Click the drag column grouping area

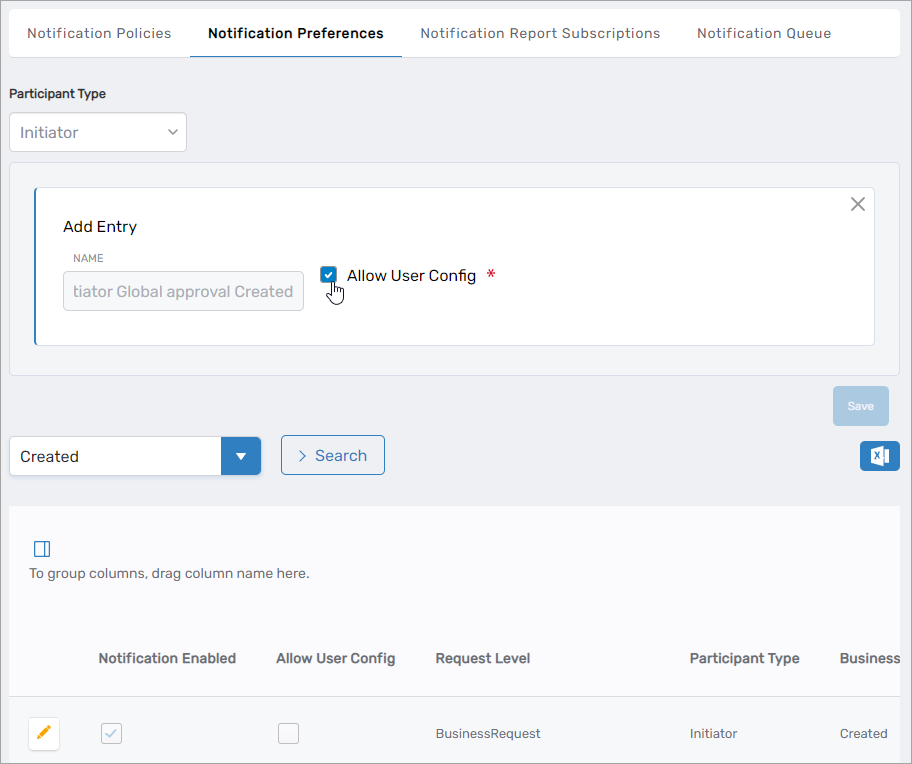click(x=168, y=573)
